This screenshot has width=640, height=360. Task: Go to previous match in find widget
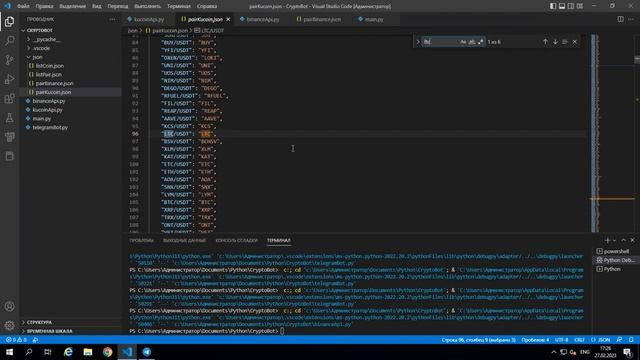click(x=545, y=42)
